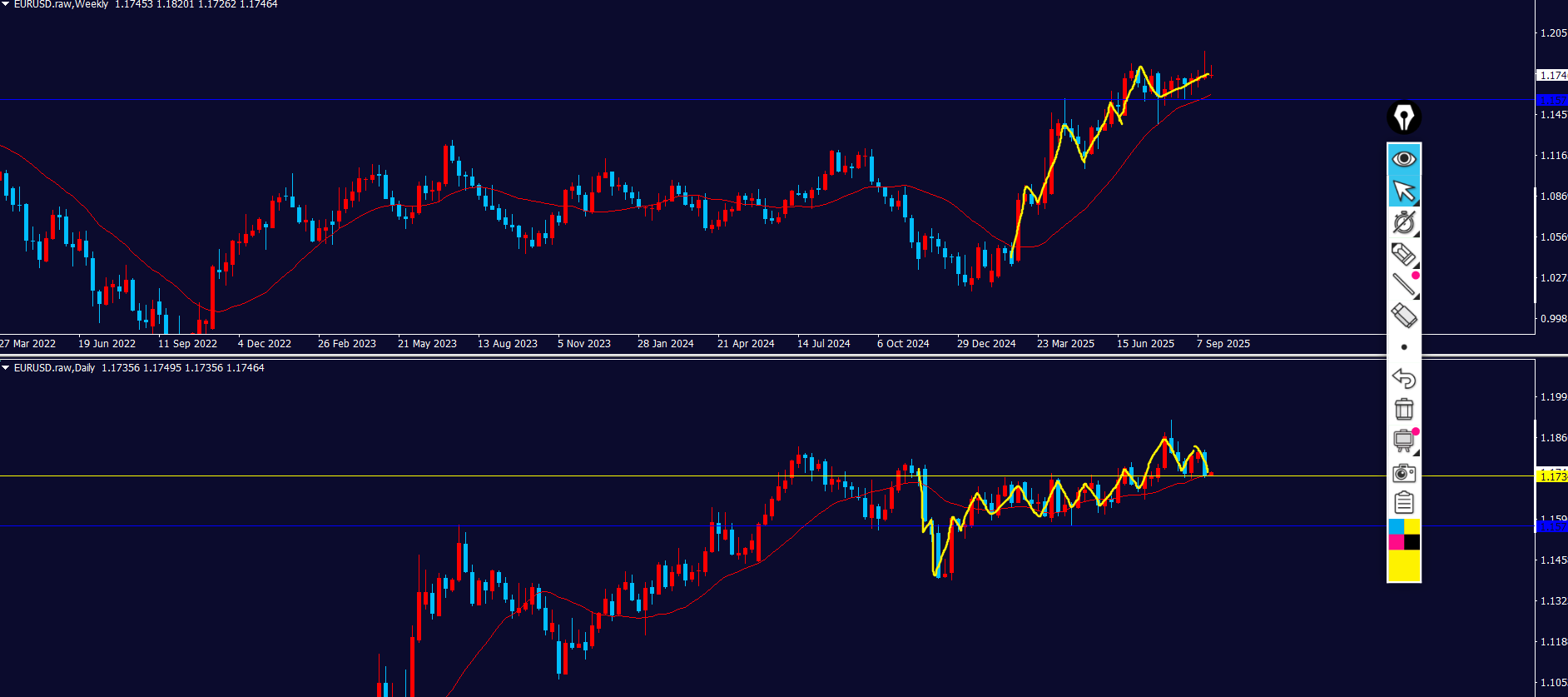Image resolution: width=1568 pixels, height=697 pixels.
Task: Take a screenshot with the camera icon
Action: click(1404, 473)
